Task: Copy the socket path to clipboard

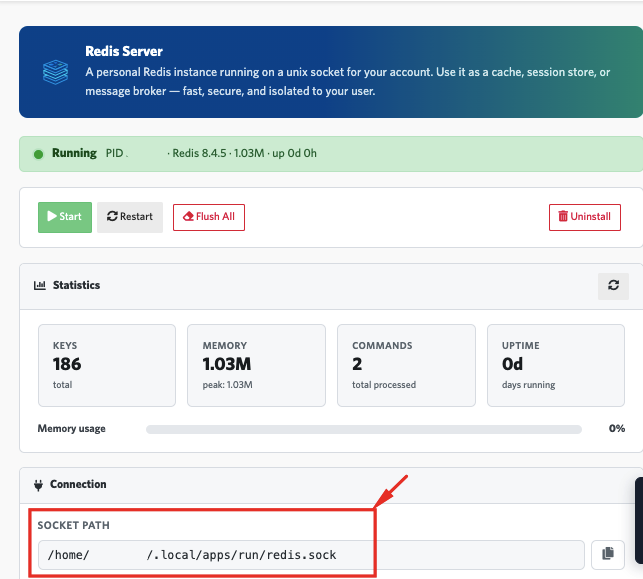Action: point(608,555)
